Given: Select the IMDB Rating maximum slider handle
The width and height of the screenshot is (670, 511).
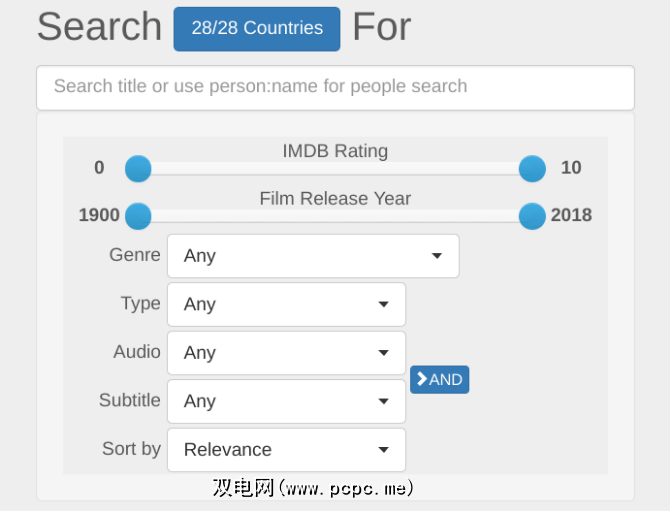Looking at the screenshot, I should click(533, 169).
